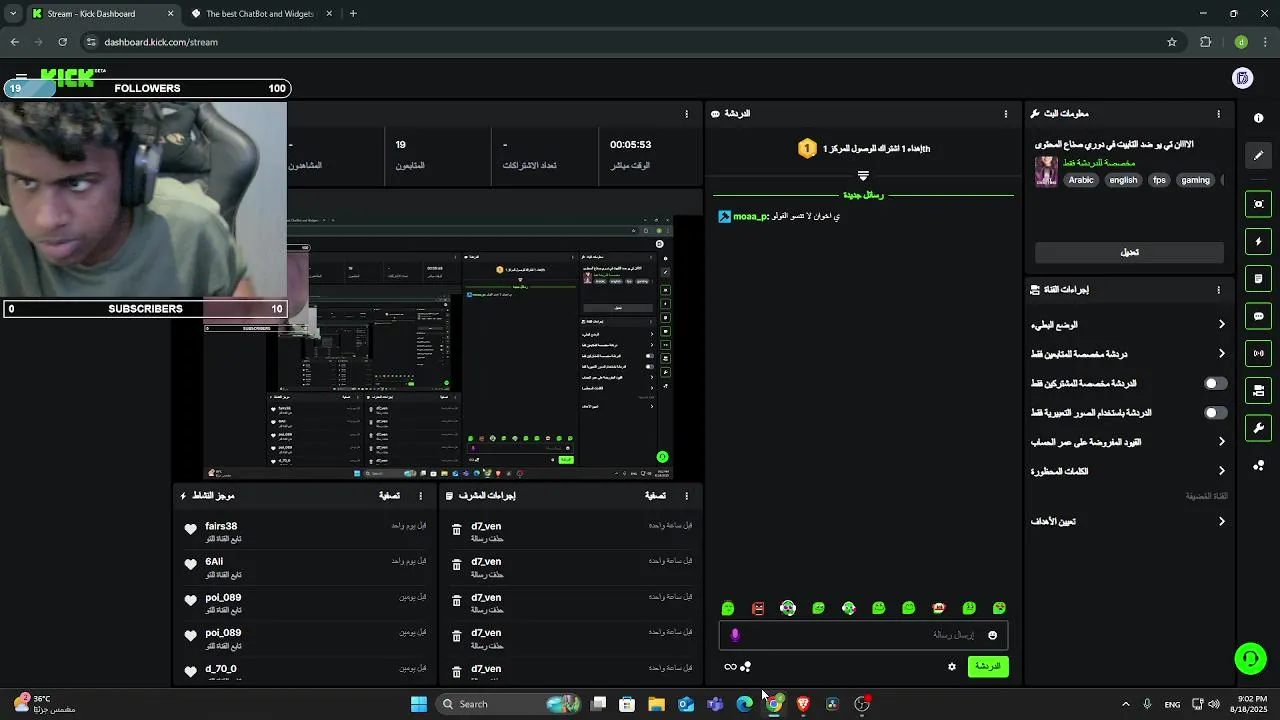1280x720 pixels.
Task: Open the document notes sidebar icon
Action: pos(1258,278)
